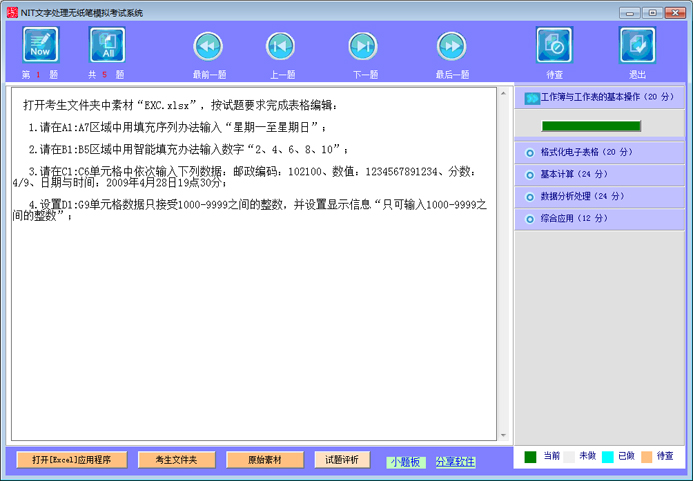Open the 分享软件 link

click(455, 462)
